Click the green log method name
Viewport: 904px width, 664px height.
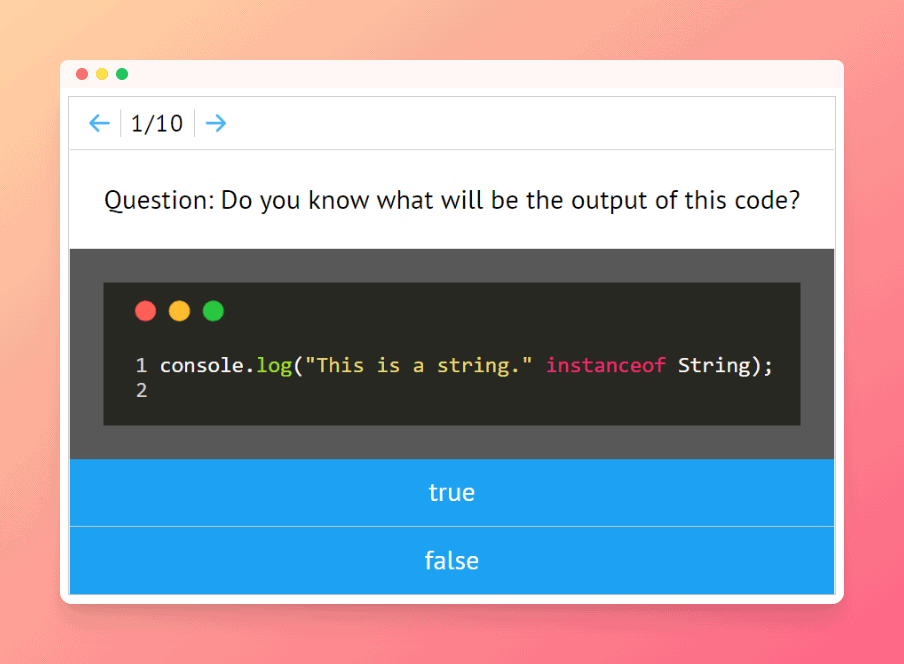pyautogui.click(x=274, y=365)
